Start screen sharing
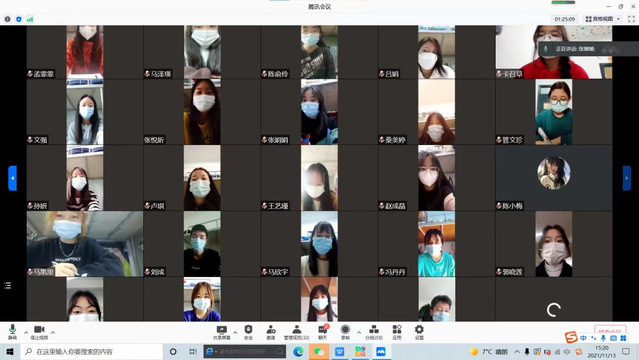 222,332
